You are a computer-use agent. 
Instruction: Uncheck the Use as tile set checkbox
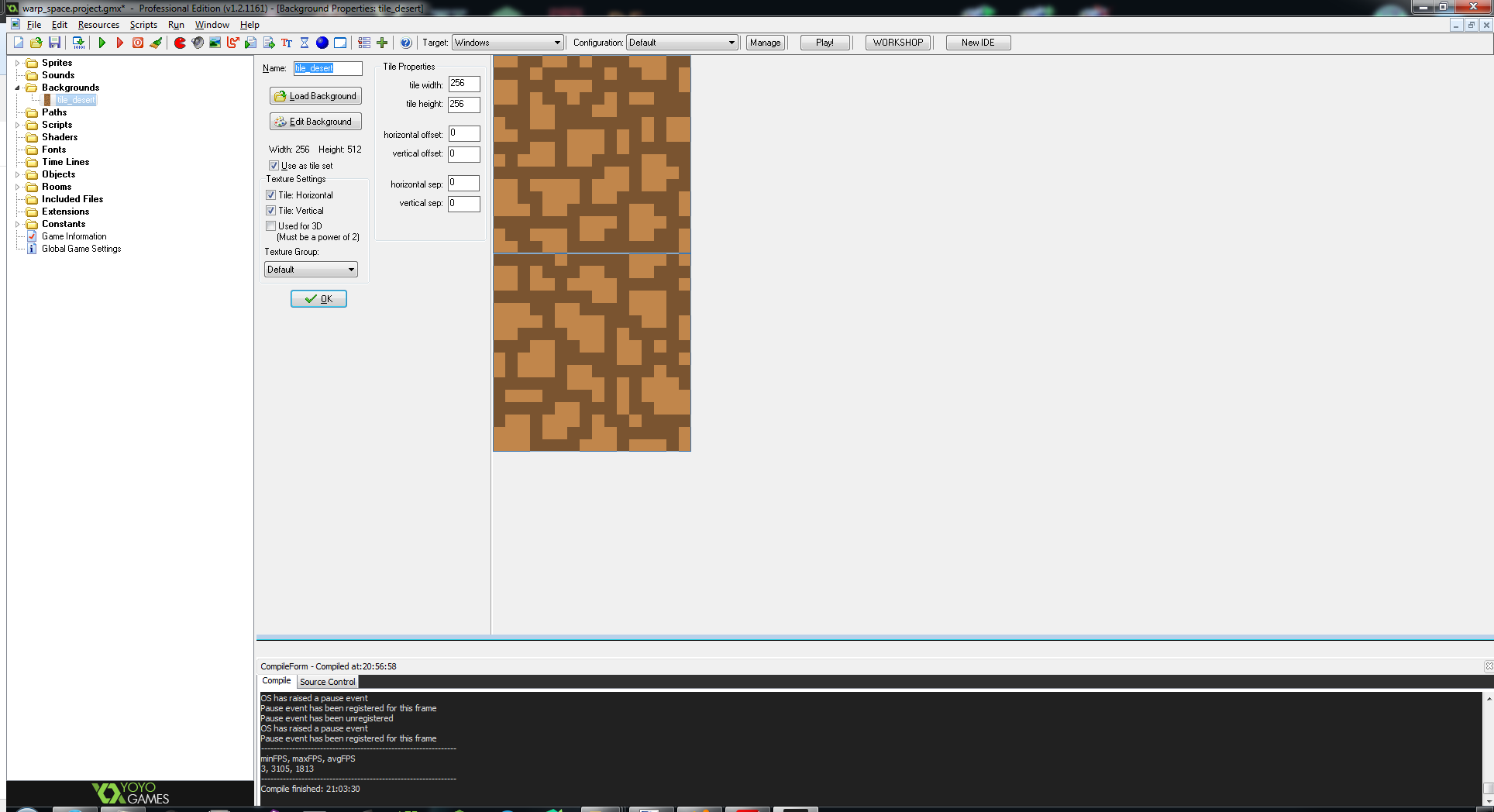click(274, 166)
